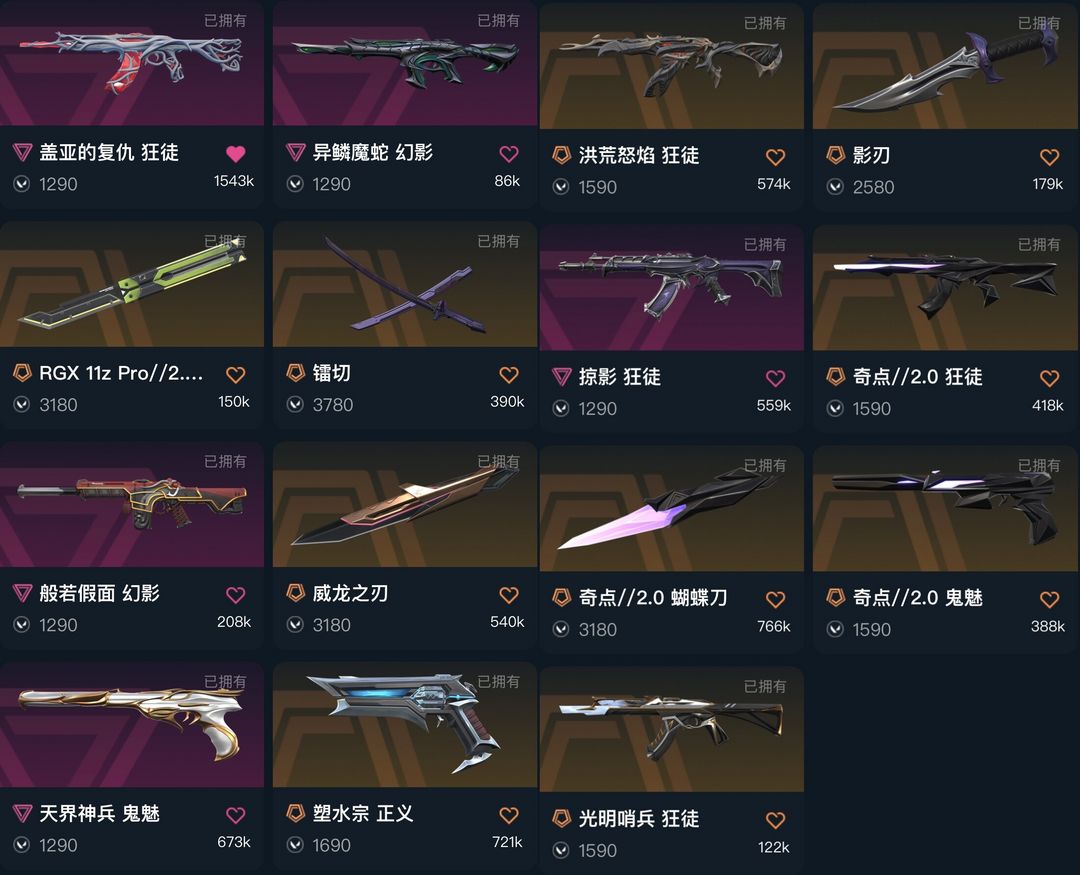
Task: Tap the heart beside RGX 11z Pro
Action: pos(236,375)
